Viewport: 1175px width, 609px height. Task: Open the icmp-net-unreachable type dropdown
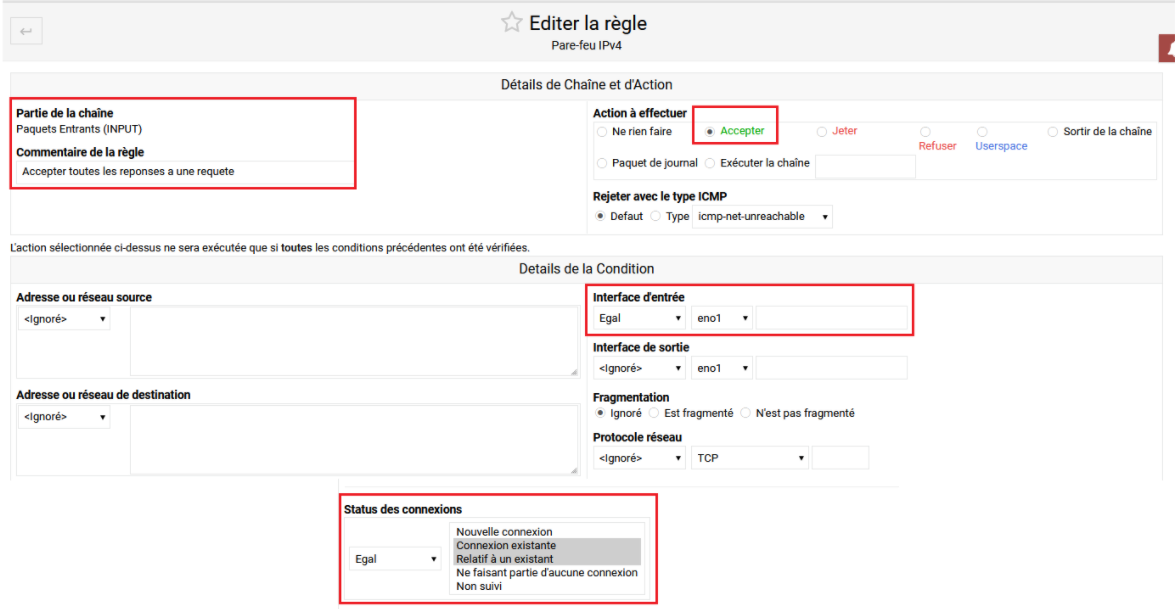(762, 216)
